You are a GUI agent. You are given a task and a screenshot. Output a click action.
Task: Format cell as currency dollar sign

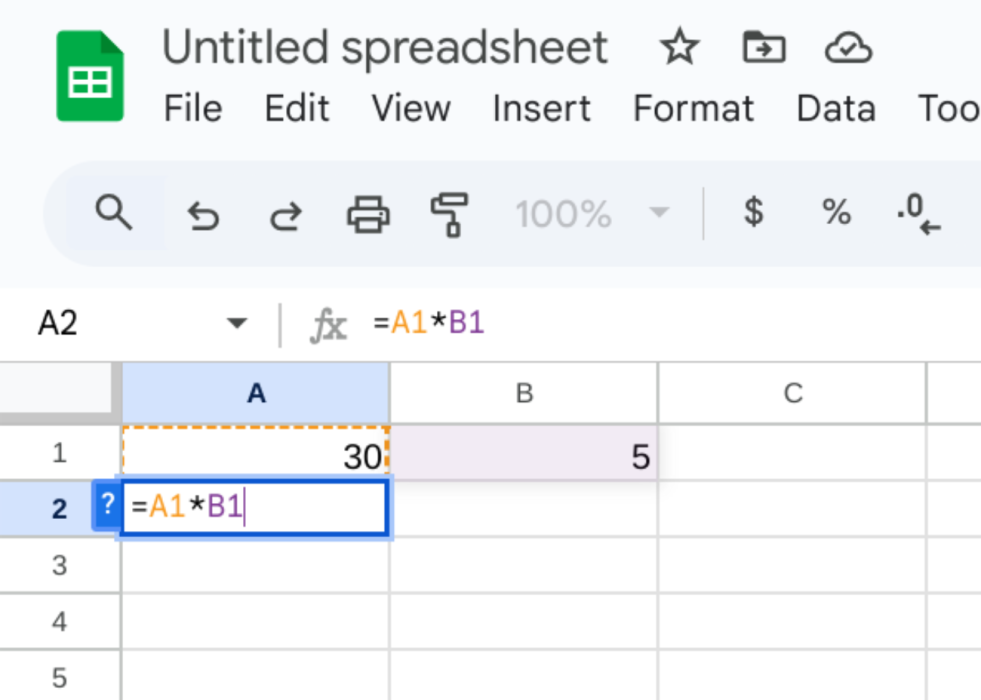pyautogui.click(x=754, y=212)
